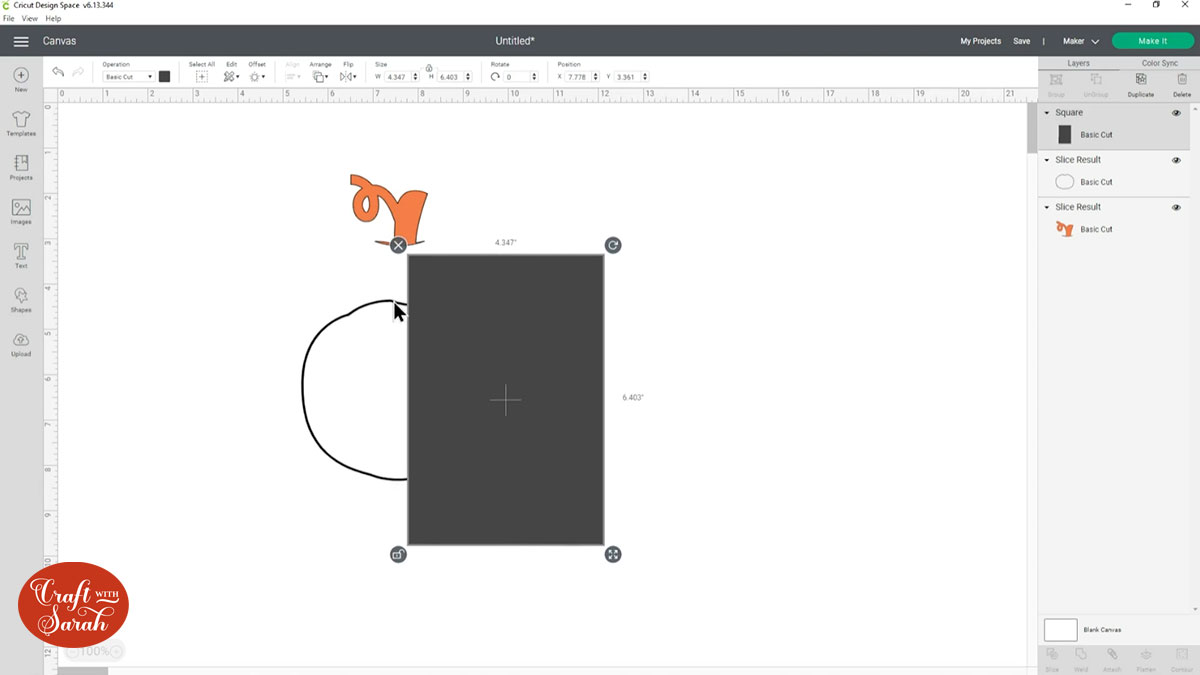The width and height of the screenshot is (1200, 675).
Task: Open the Operation Basic Cut dropdown
Action: [129, 77]
